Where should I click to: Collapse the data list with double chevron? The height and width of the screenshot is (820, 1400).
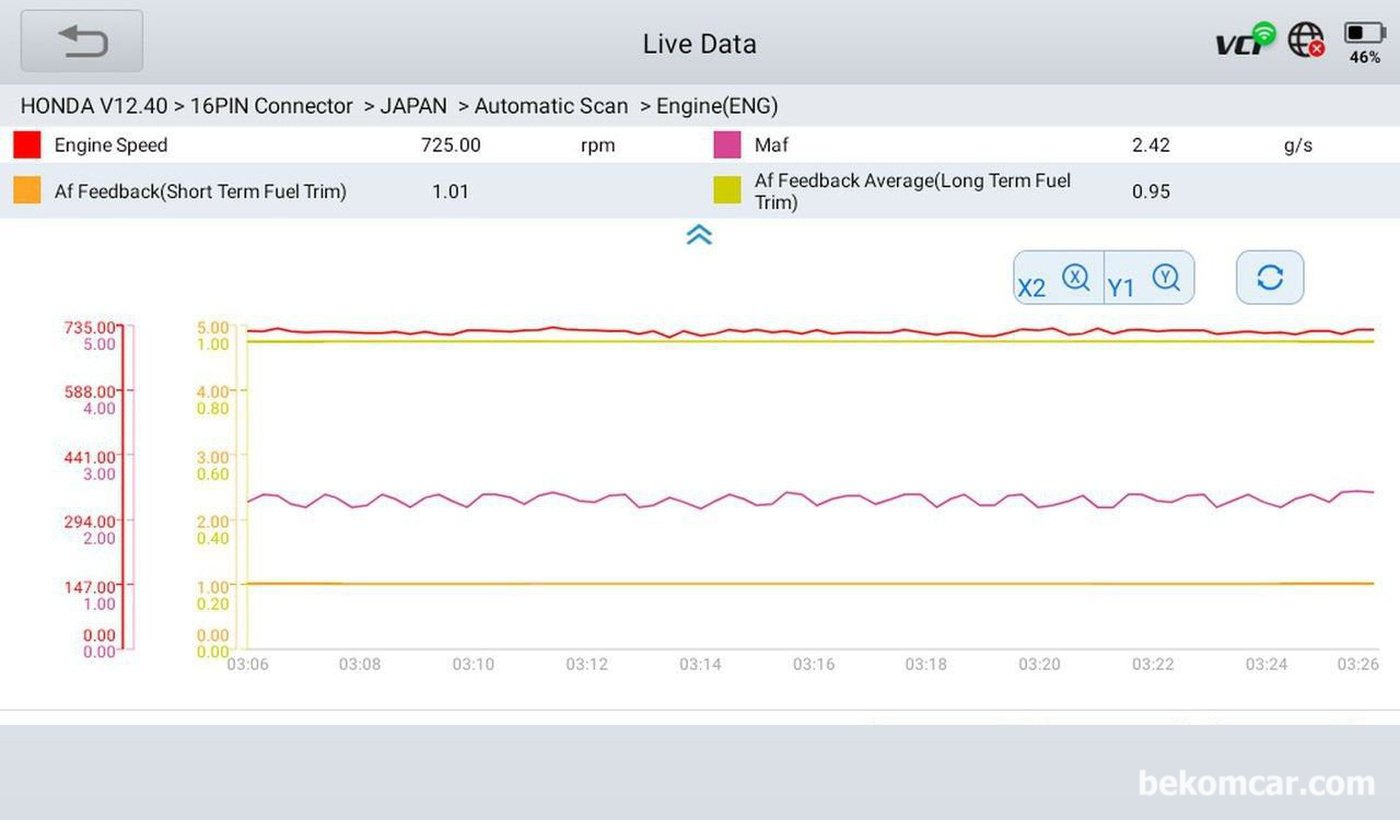pyautogui.click(x=699, y=235)
